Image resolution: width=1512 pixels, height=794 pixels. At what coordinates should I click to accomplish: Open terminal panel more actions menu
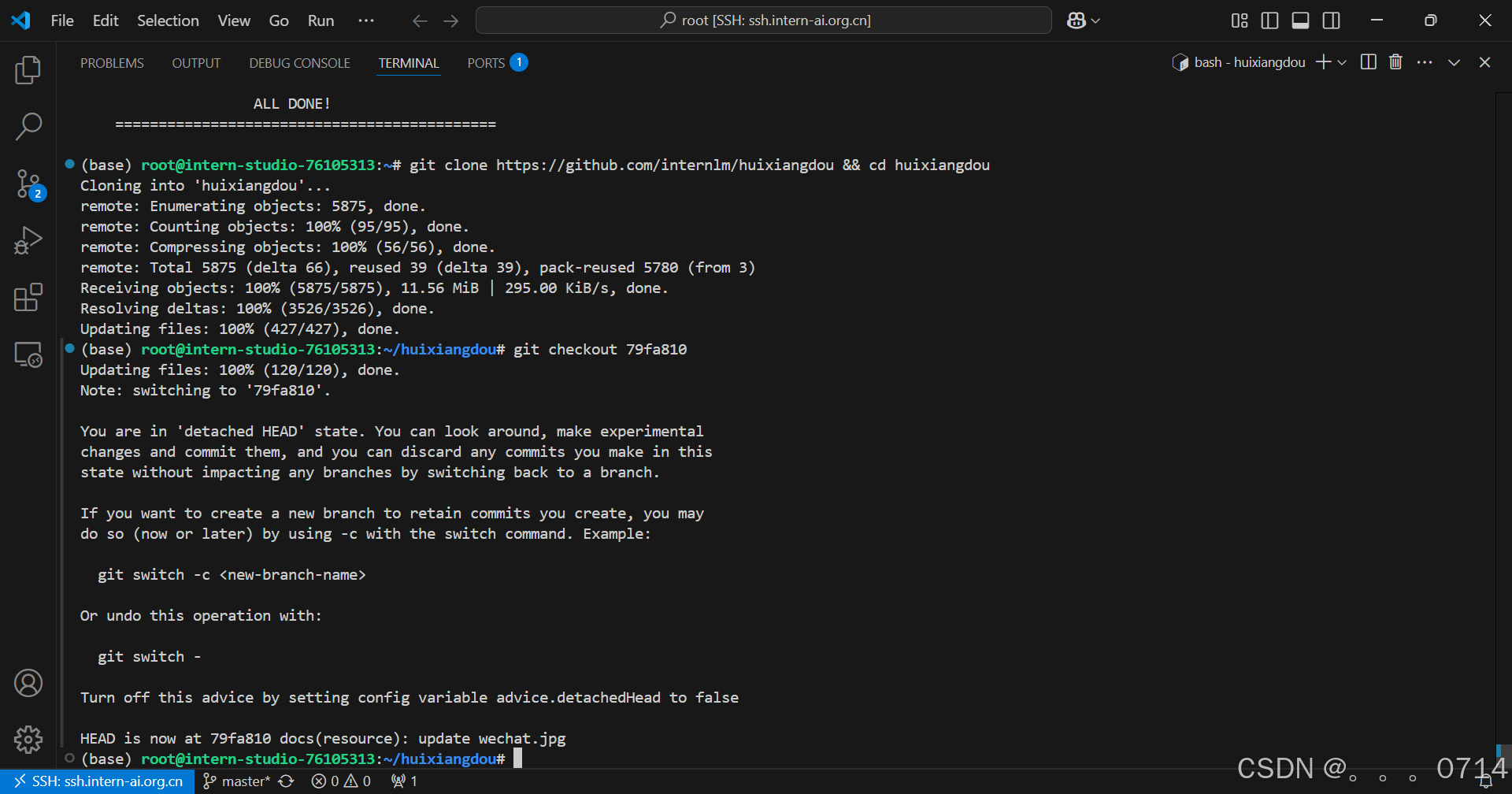coord(1425,62)
